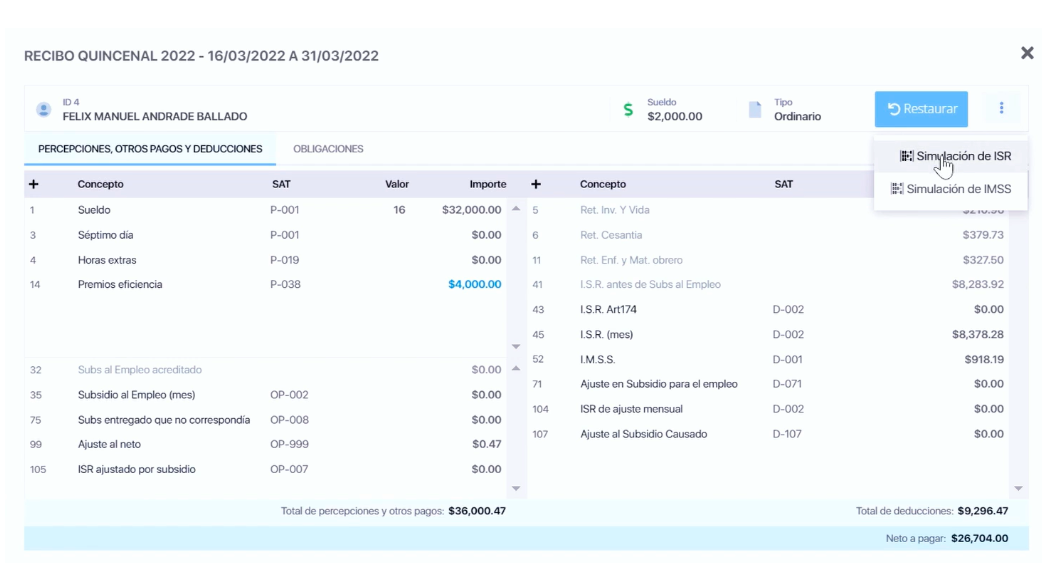Click the green dollar Sueldo icon

point(628,110)
